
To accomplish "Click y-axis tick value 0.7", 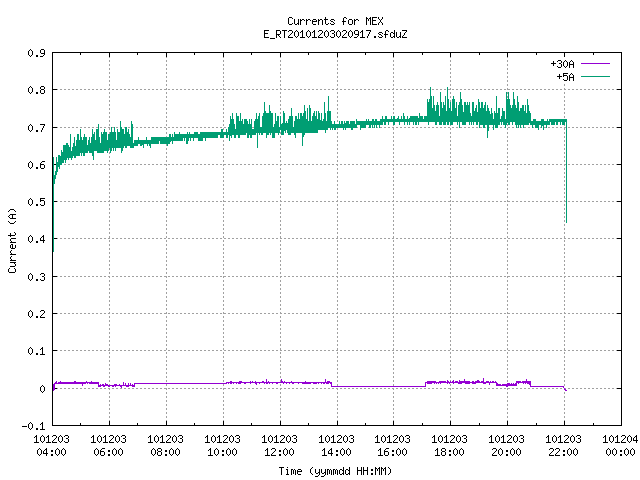I will [x=36, y=128].
